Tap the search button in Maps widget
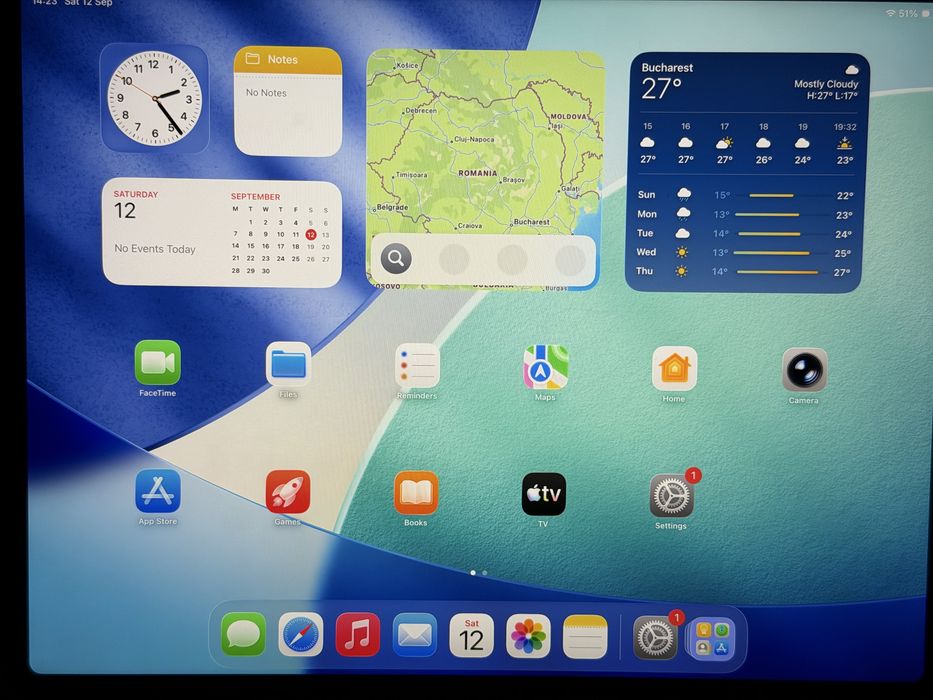 pos(396,258)
